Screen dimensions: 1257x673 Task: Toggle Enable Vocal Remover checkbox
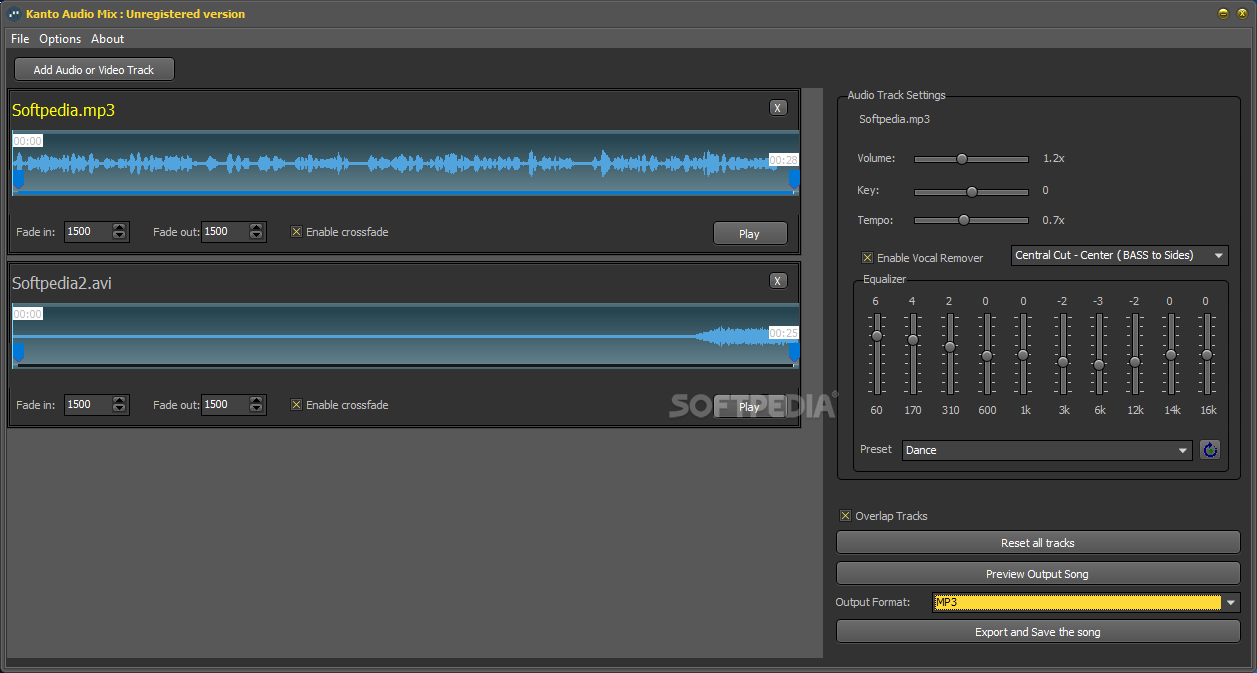click(x=867, y=258)
